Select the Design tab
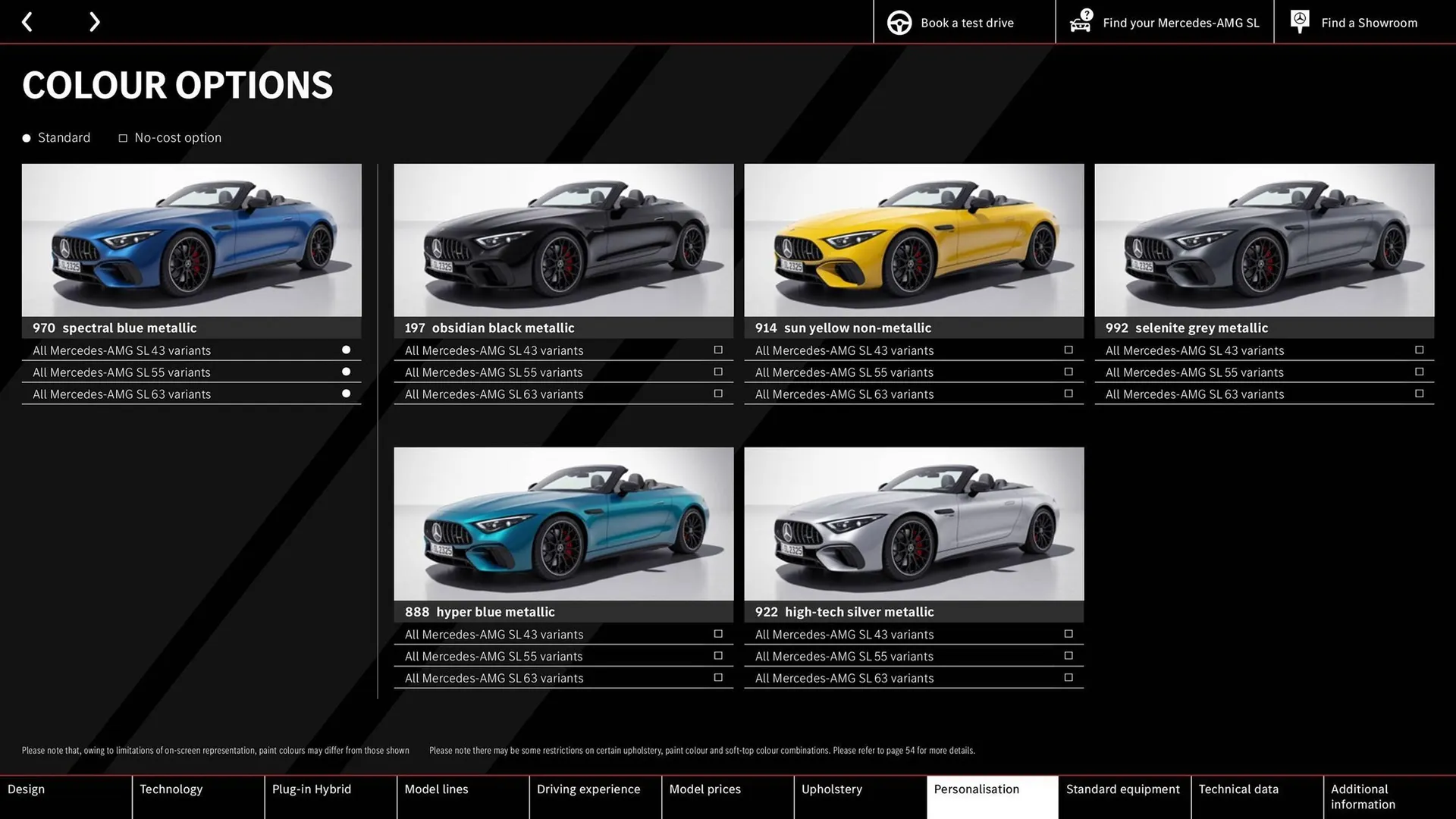The image size is (1456, 819). 26,789
